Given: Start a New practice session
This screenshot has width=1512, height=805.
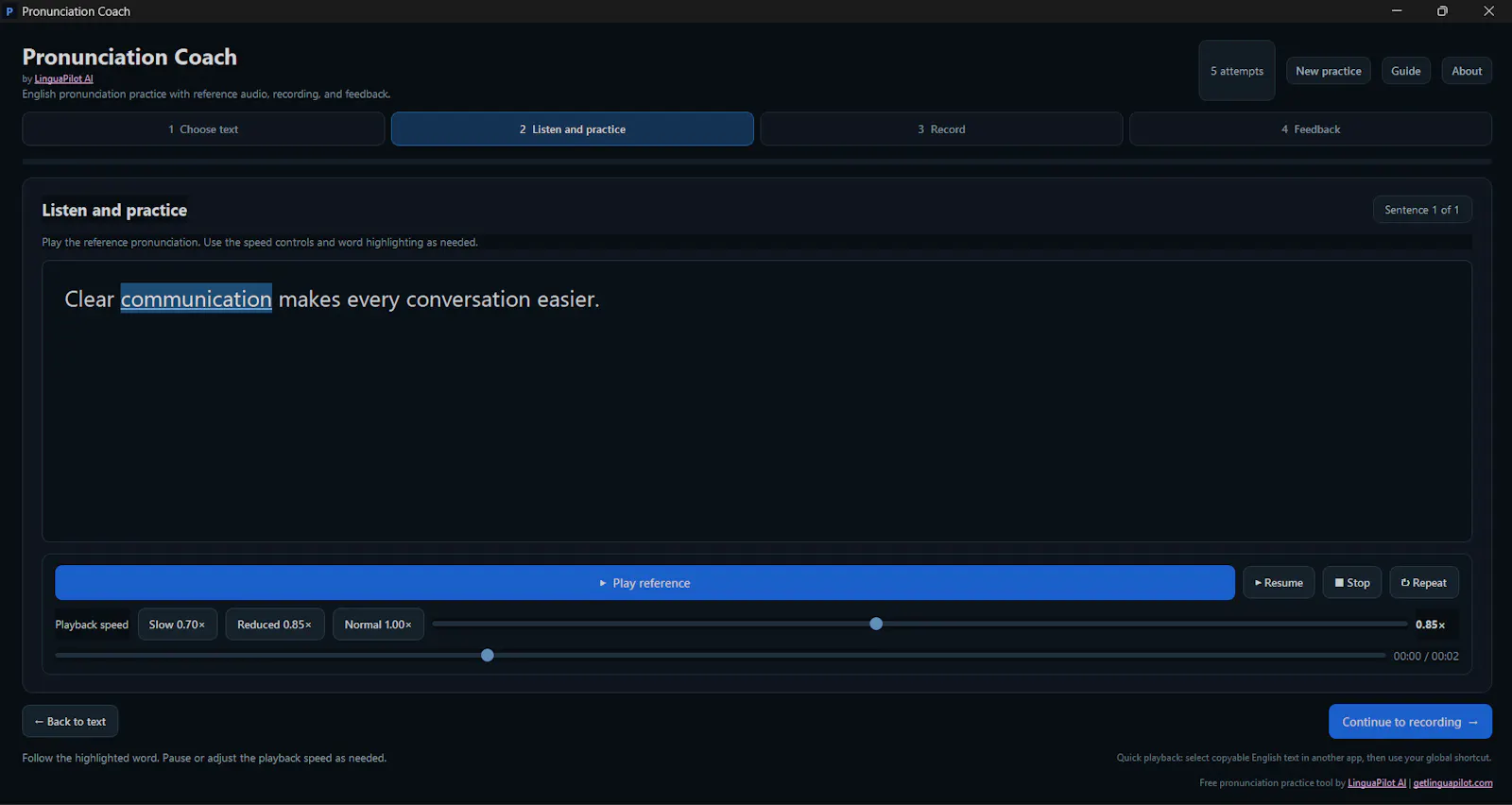Looking at the screenshot, I should [1329, 71].
